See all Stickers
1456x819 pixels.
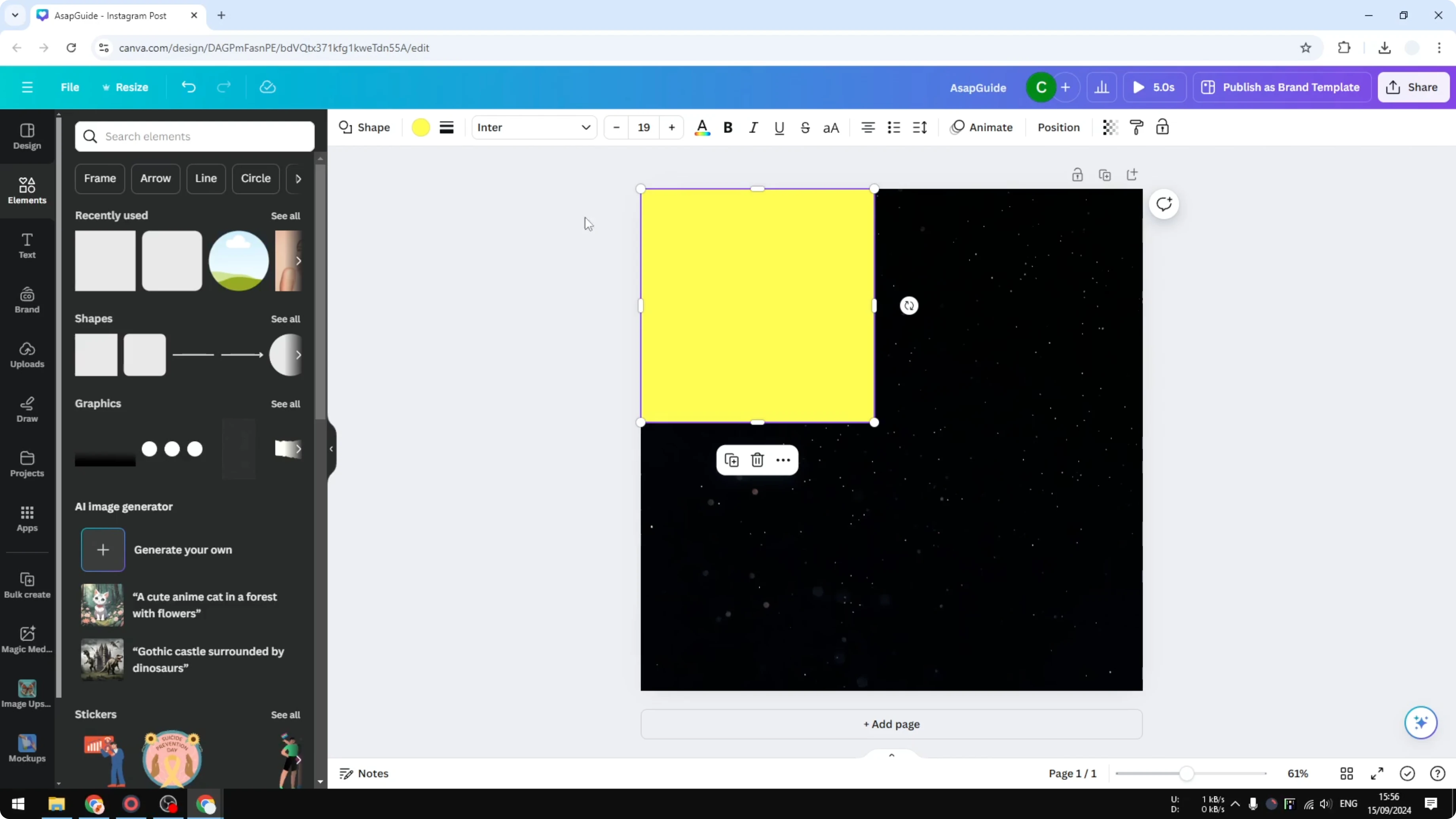[x=285, y=715]
